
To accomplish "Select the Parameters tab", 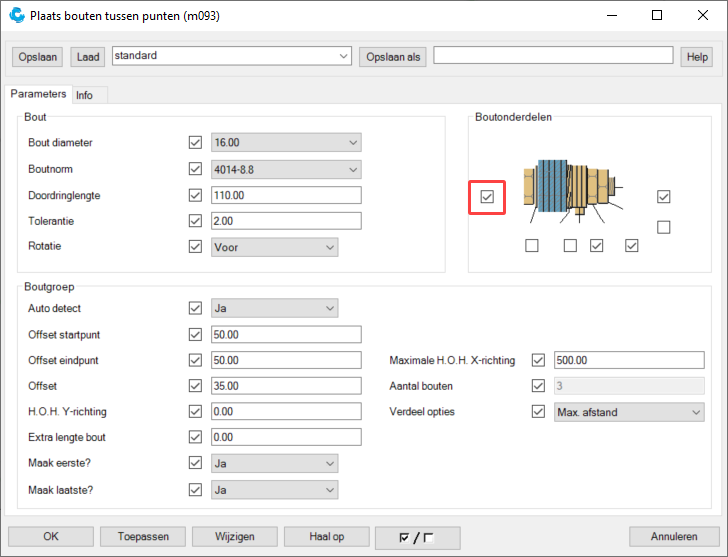I will 39,94.
